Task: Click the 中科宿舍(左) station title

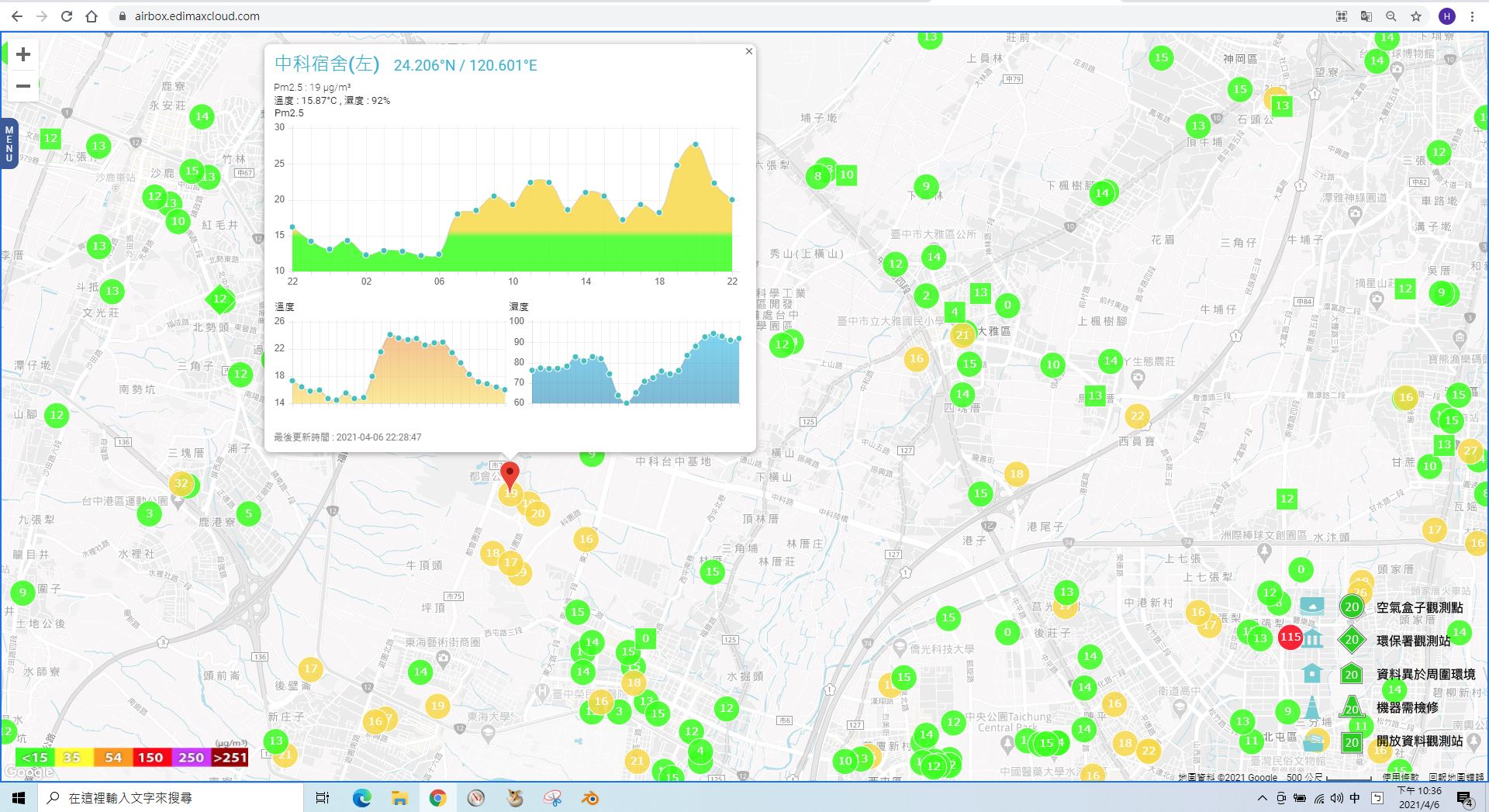Action: (x=326, y=64)
